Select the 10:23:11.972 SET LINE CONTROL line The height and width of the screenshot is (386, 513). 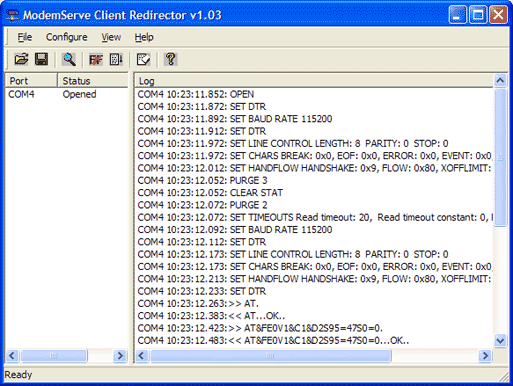293,144
